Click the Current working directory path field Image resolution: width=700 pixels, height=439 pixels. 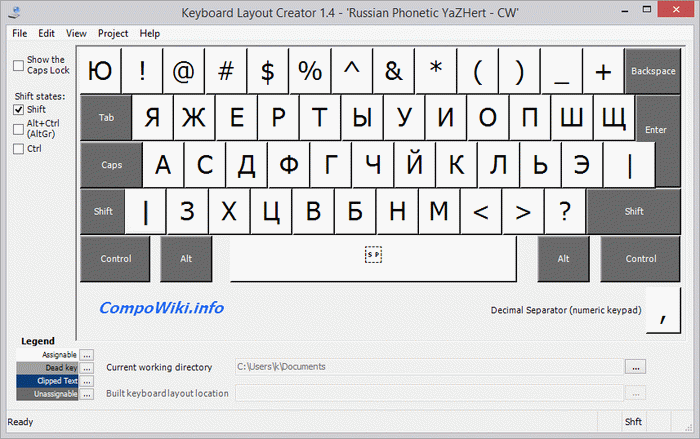tap(427, 367)
